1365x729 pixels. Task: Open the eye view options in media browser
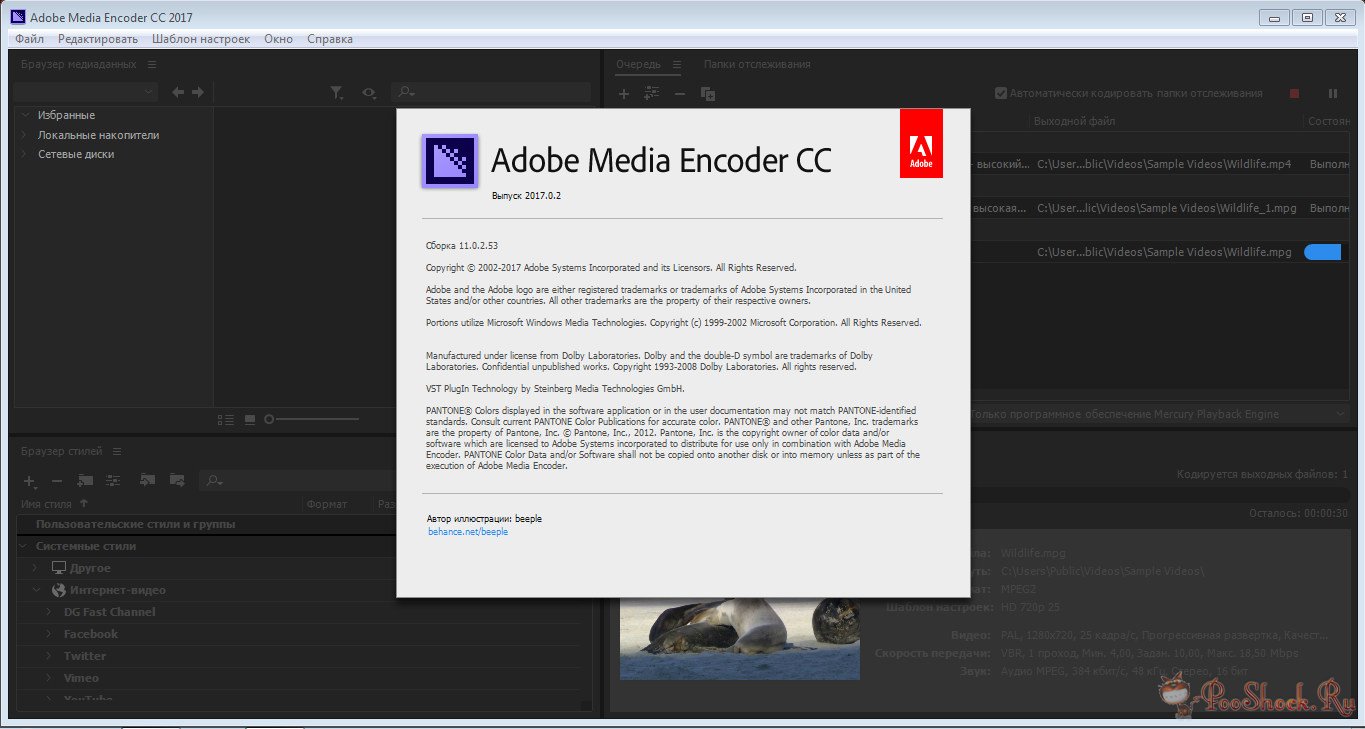pyautogui.click(x=369, y=93)
